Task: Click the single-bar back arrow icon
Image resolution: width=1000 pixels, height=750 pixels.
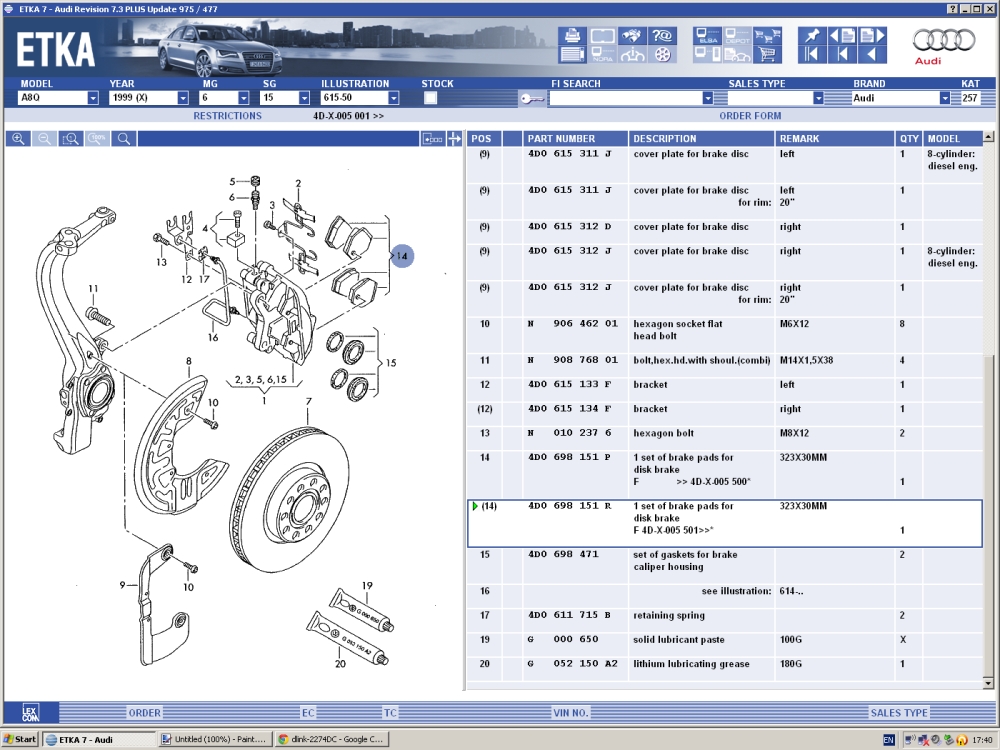Action: click(842, 55)
